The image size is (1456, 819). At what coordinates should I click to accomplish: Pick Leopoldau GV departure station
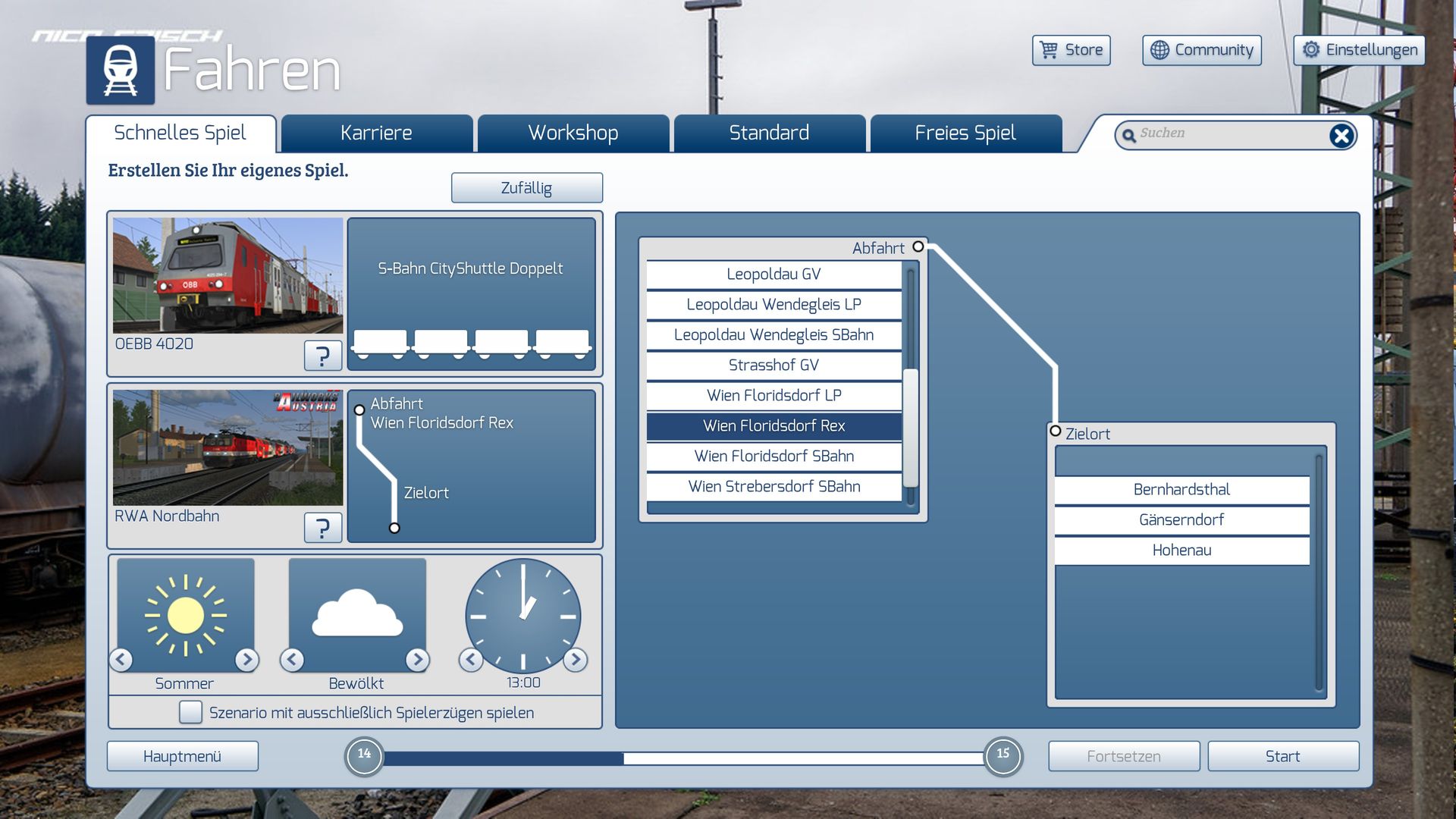773,274
